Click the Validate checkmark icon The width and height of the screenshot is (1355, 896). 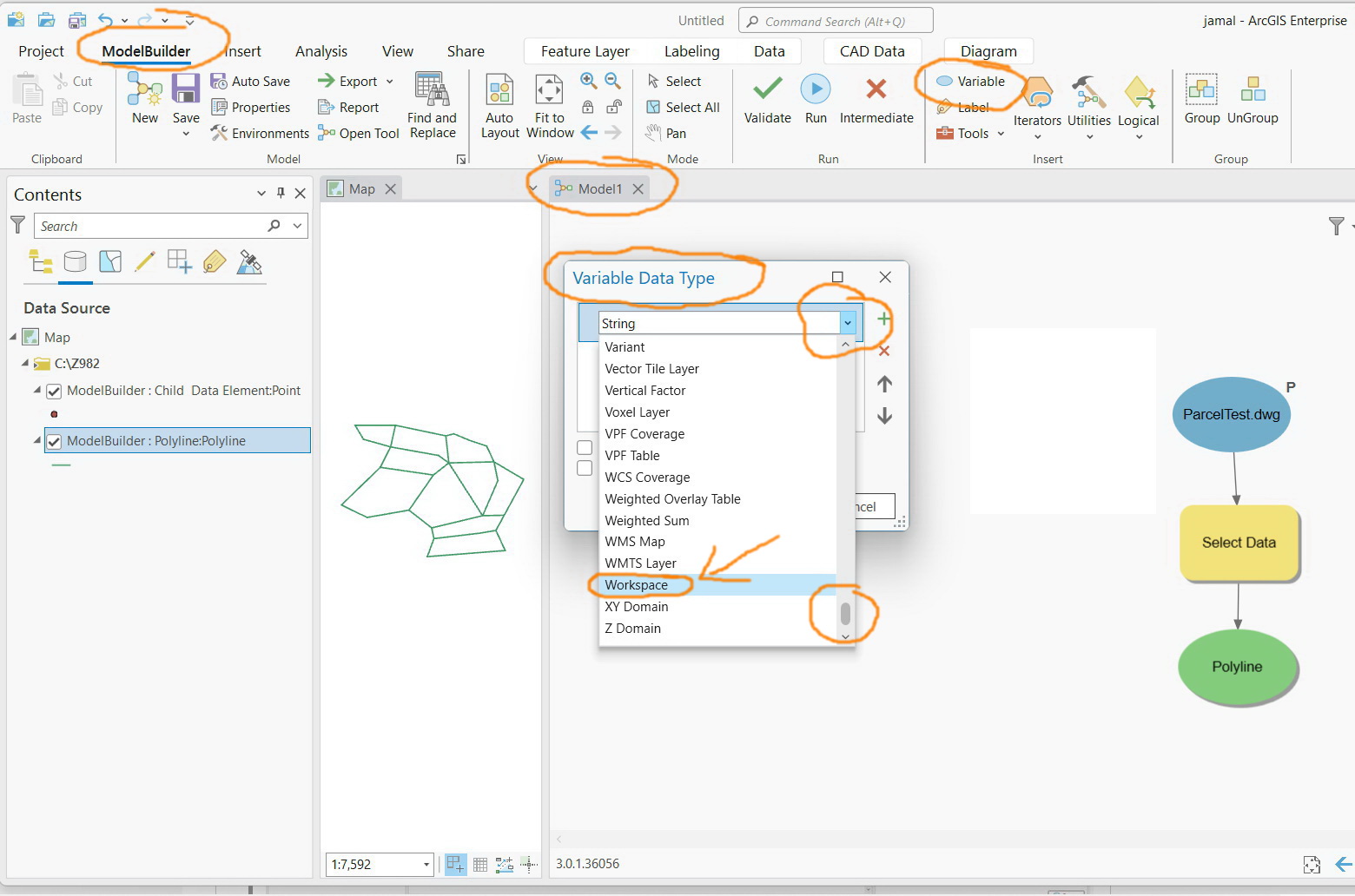(767, 89)
